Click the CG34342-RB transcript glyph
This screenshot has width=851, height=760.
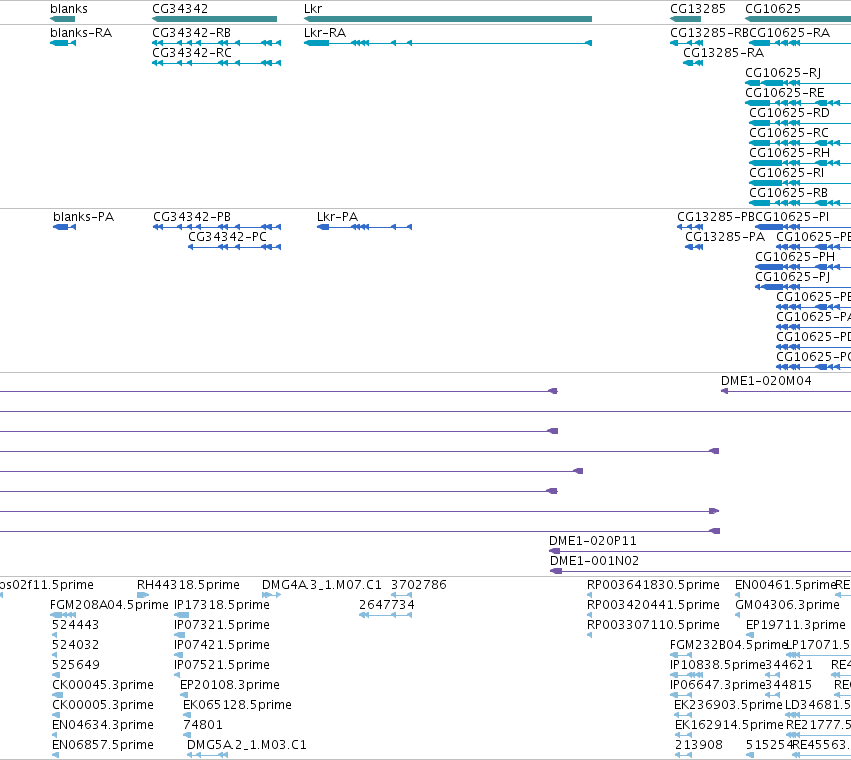[x=217, y=43]
